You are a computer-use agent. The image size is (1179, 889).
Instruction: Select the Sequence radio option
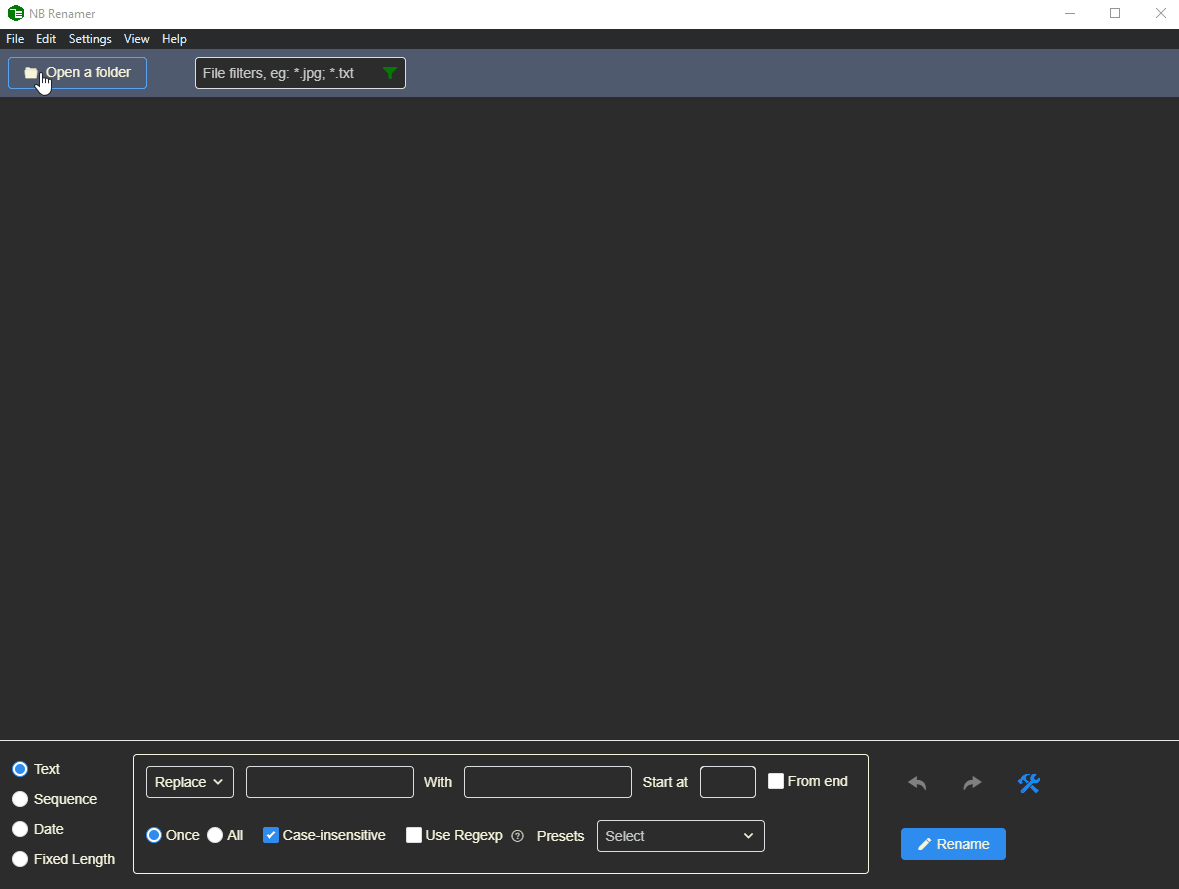20,799
